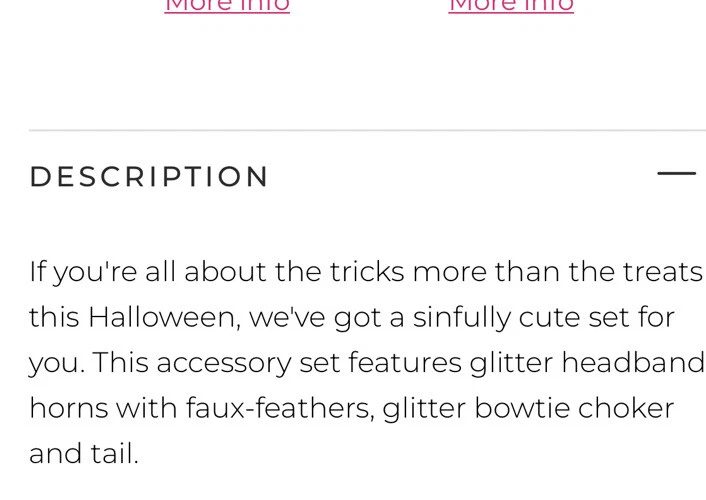706x500 pixels.
Task: Click the text 'and tail.' on last line
Action: pyautogui.click(x=84, y=454)
